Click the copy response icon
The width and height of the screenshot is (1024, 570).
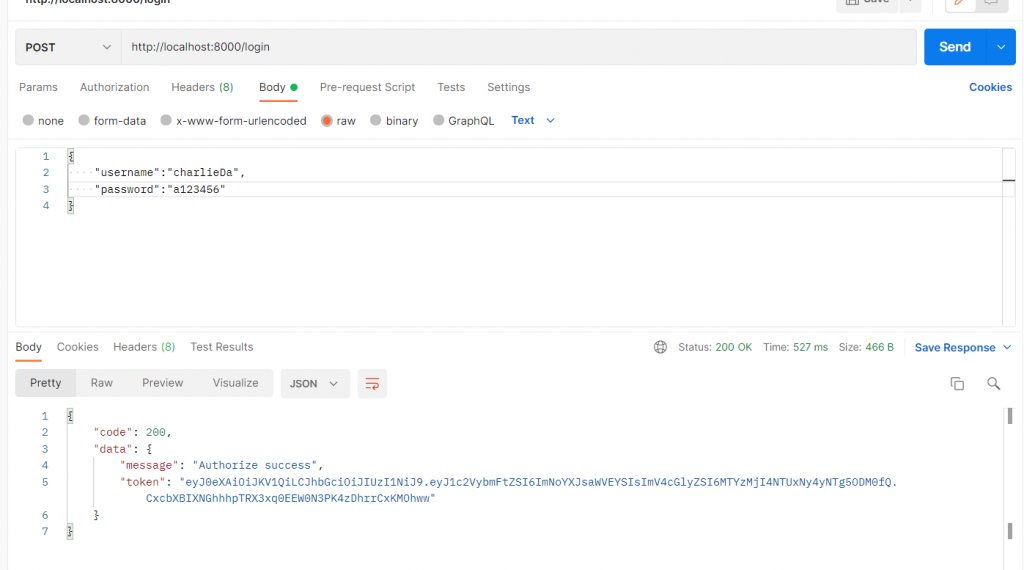click(957, 384)
